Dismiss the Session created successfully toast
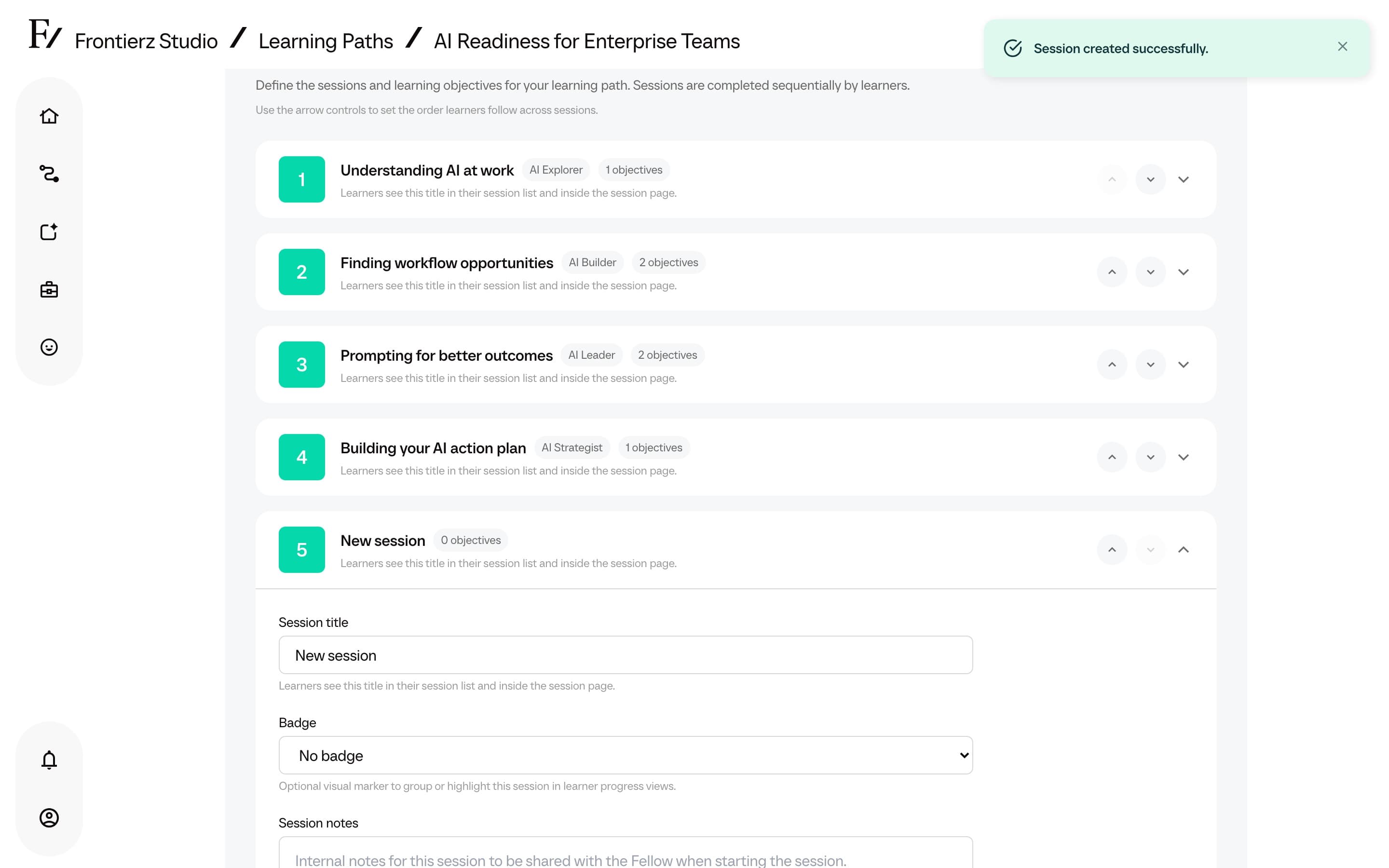This screenshot has width=1389, height=868. 1342,46
